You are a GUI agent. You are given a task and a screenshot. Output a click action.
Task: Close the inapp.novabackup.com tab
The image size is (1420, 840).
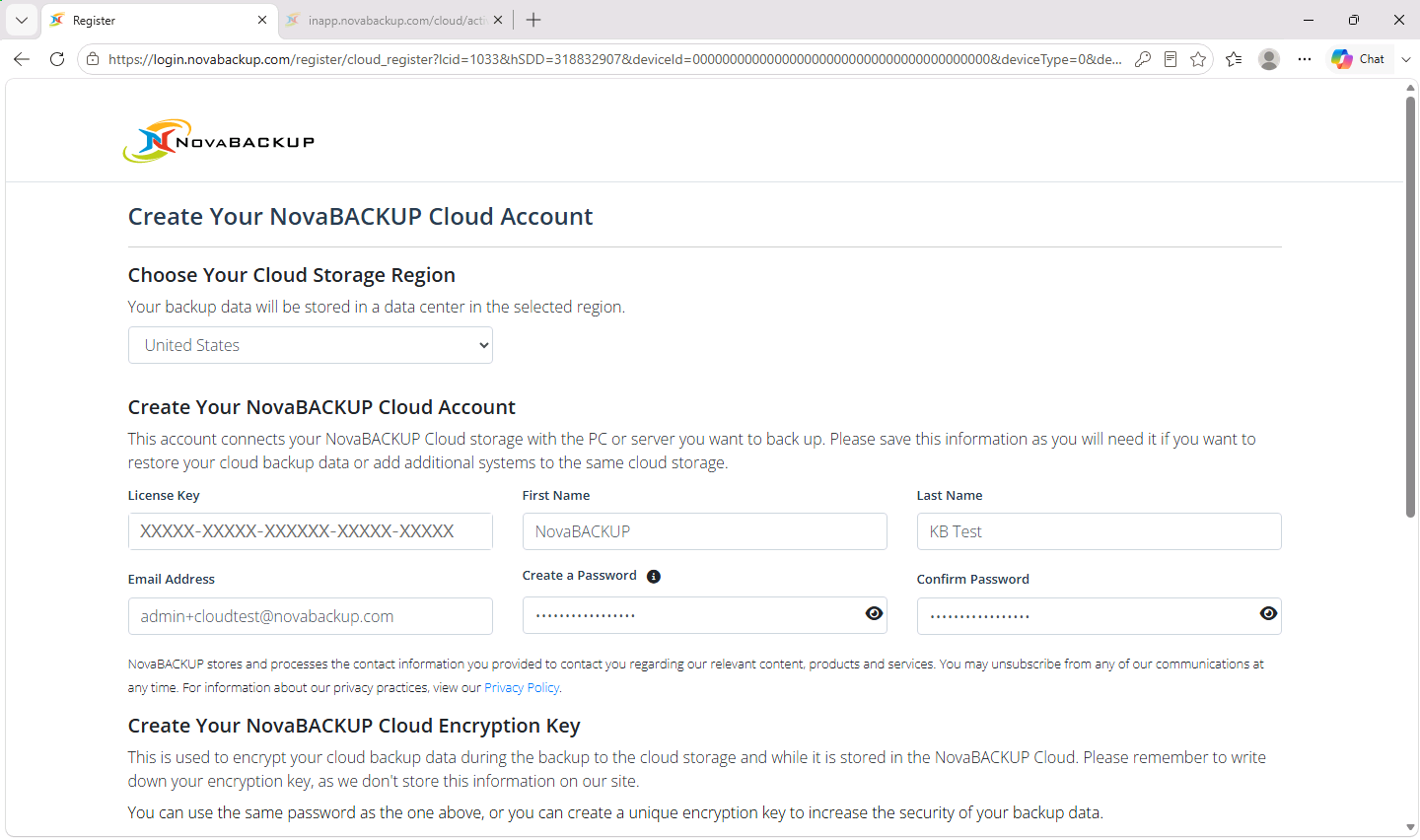pos(498,20)
